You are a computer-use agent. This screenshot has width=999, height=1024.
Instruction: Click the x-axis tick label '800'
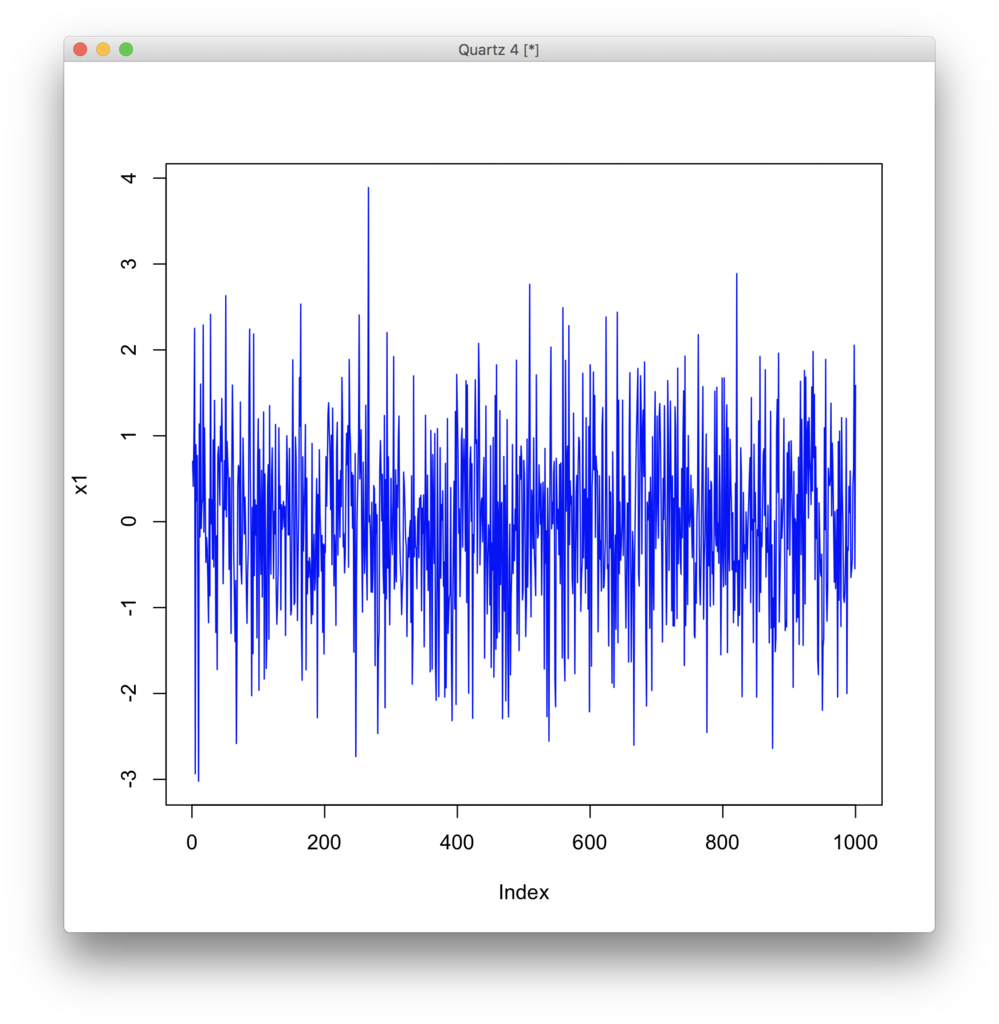(x=722, y=842)
